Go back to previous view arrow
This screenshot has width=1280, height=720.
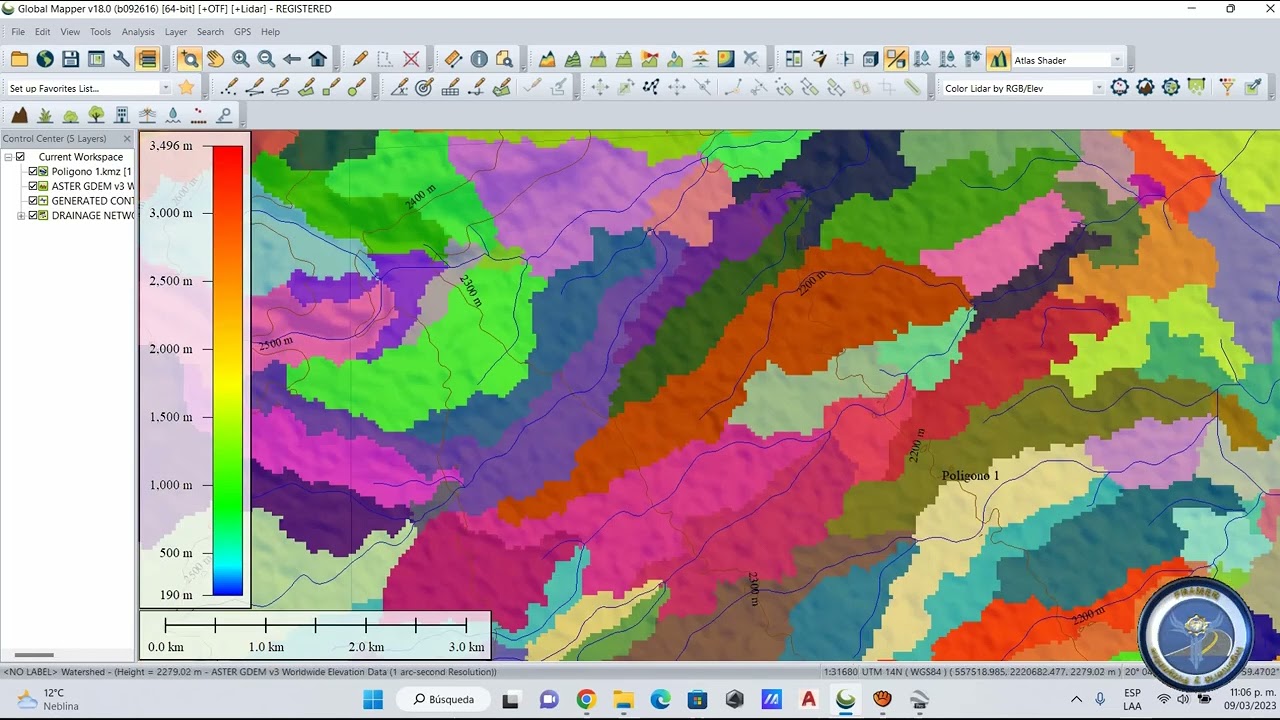tap(292, 60)
